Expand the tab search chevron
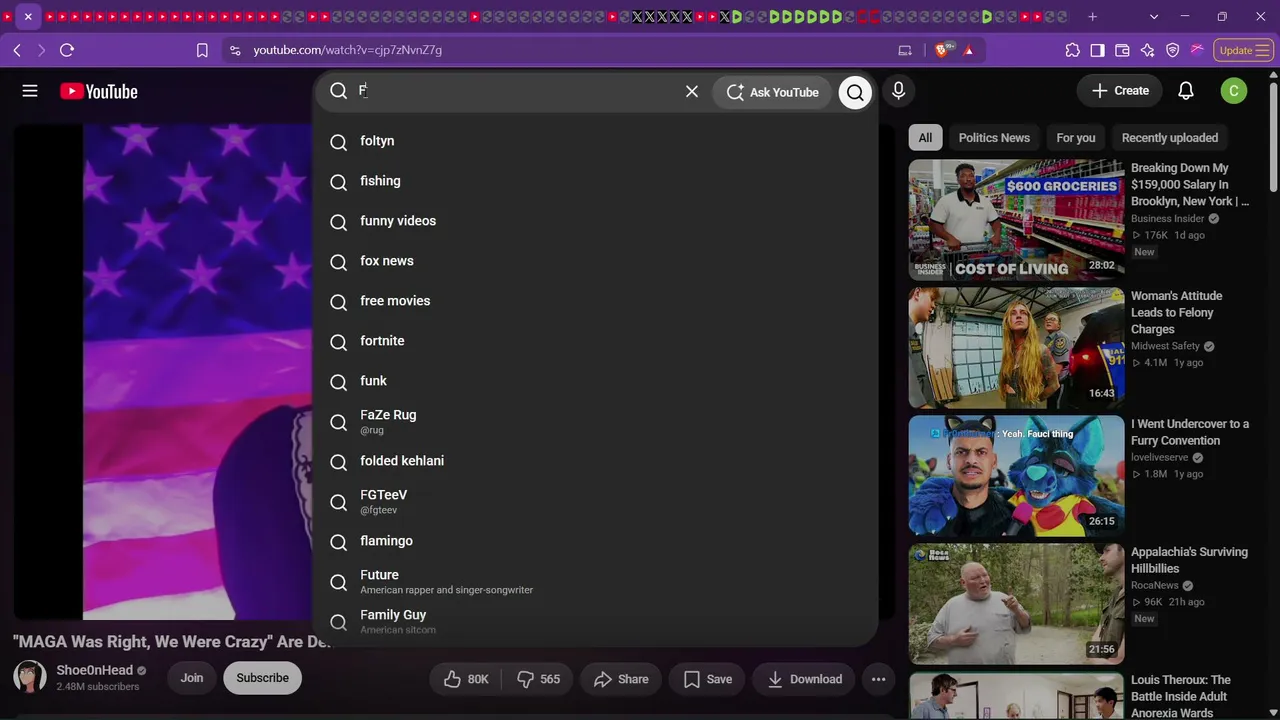The height and width of the screenshot is (720, 1280). click(1154, 17)
